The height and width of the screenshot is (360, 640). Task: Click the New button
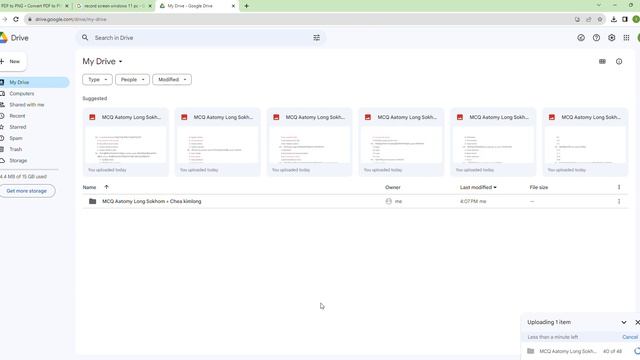12,62
